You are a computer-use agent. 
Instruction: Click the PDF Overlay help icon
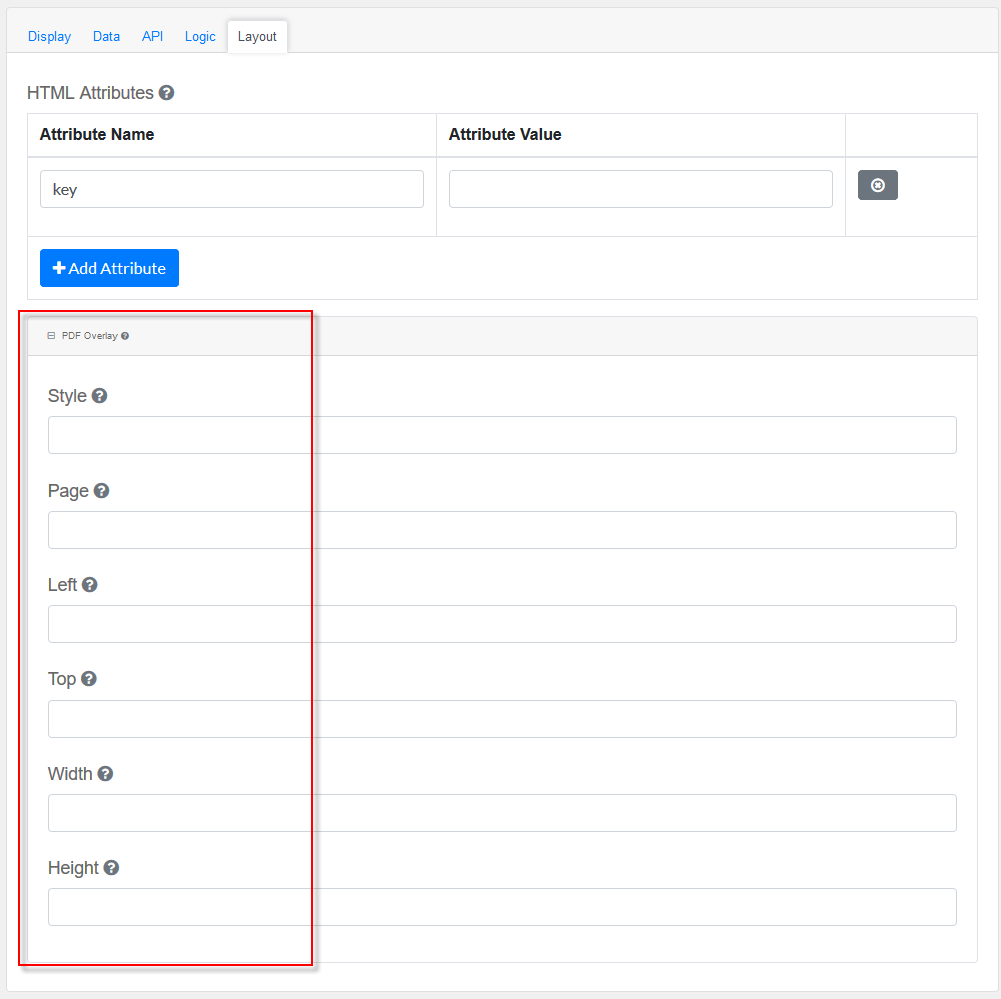[125, 336]
